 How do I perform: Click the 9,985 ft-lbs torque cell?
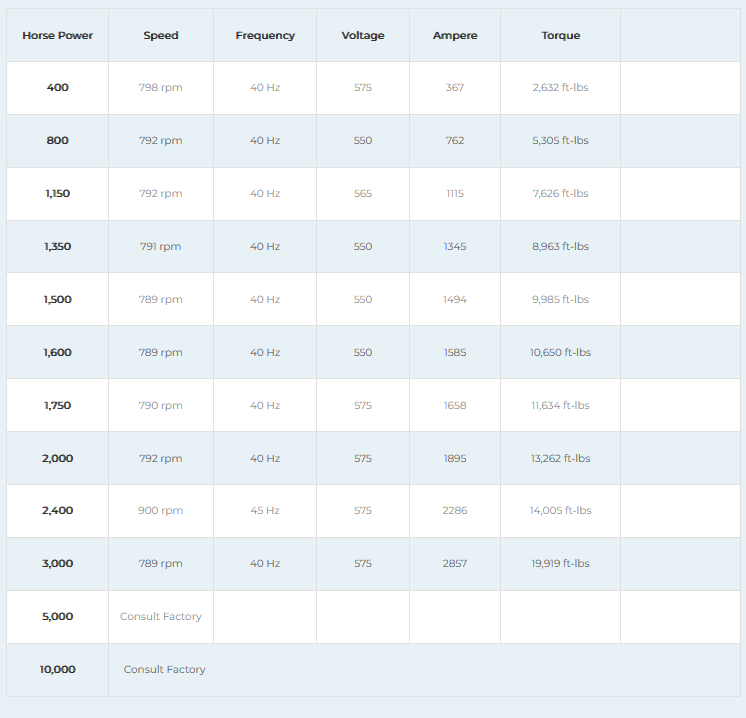click(560, 300)
